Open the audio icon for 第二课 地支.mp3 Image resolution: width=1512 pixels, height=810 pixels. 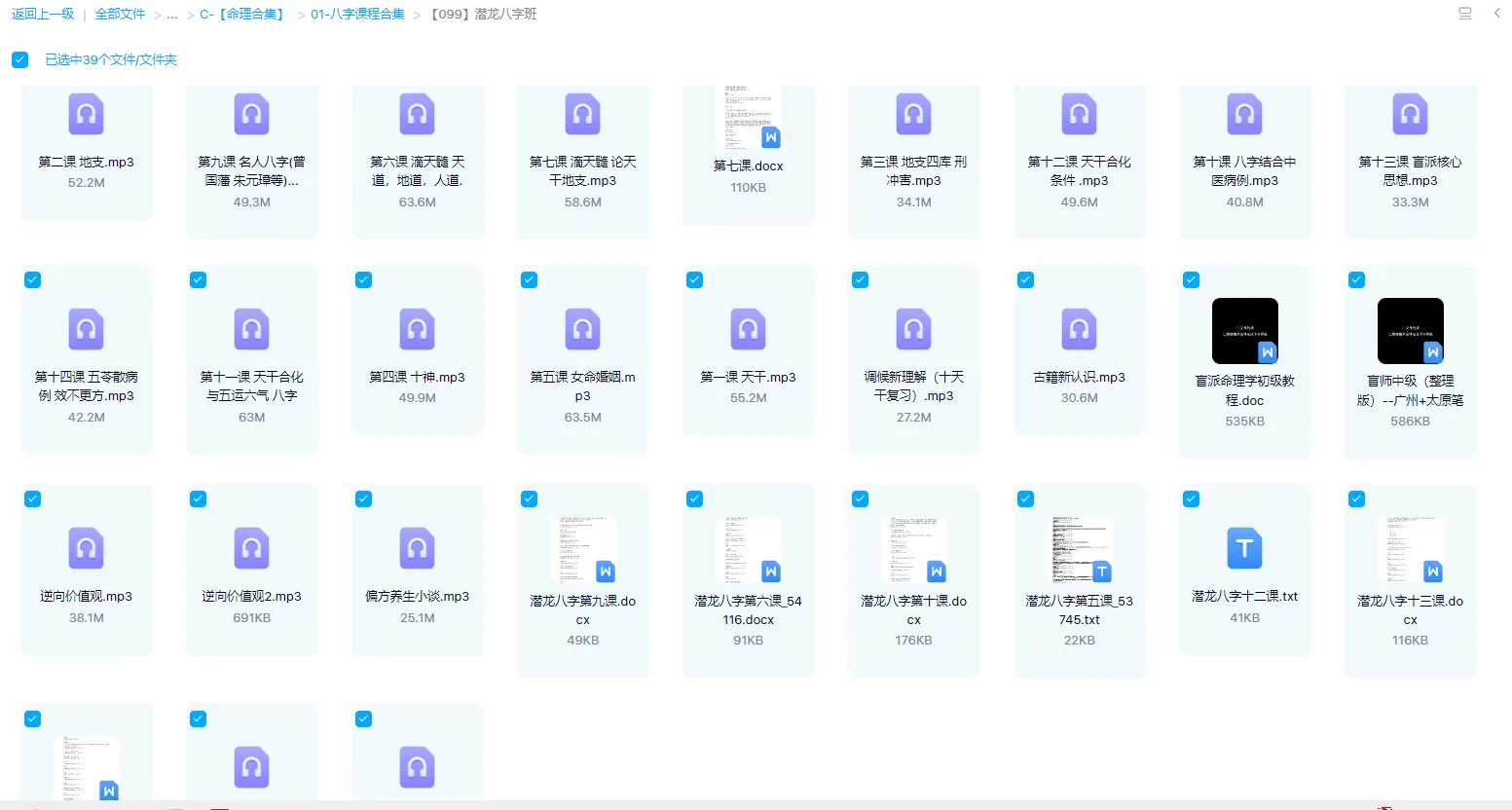[86, 114]
